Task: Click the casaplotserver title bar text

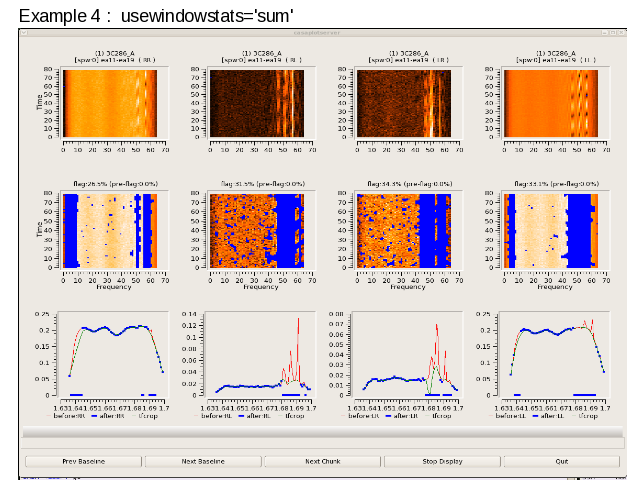Action: tap(317, 33)
